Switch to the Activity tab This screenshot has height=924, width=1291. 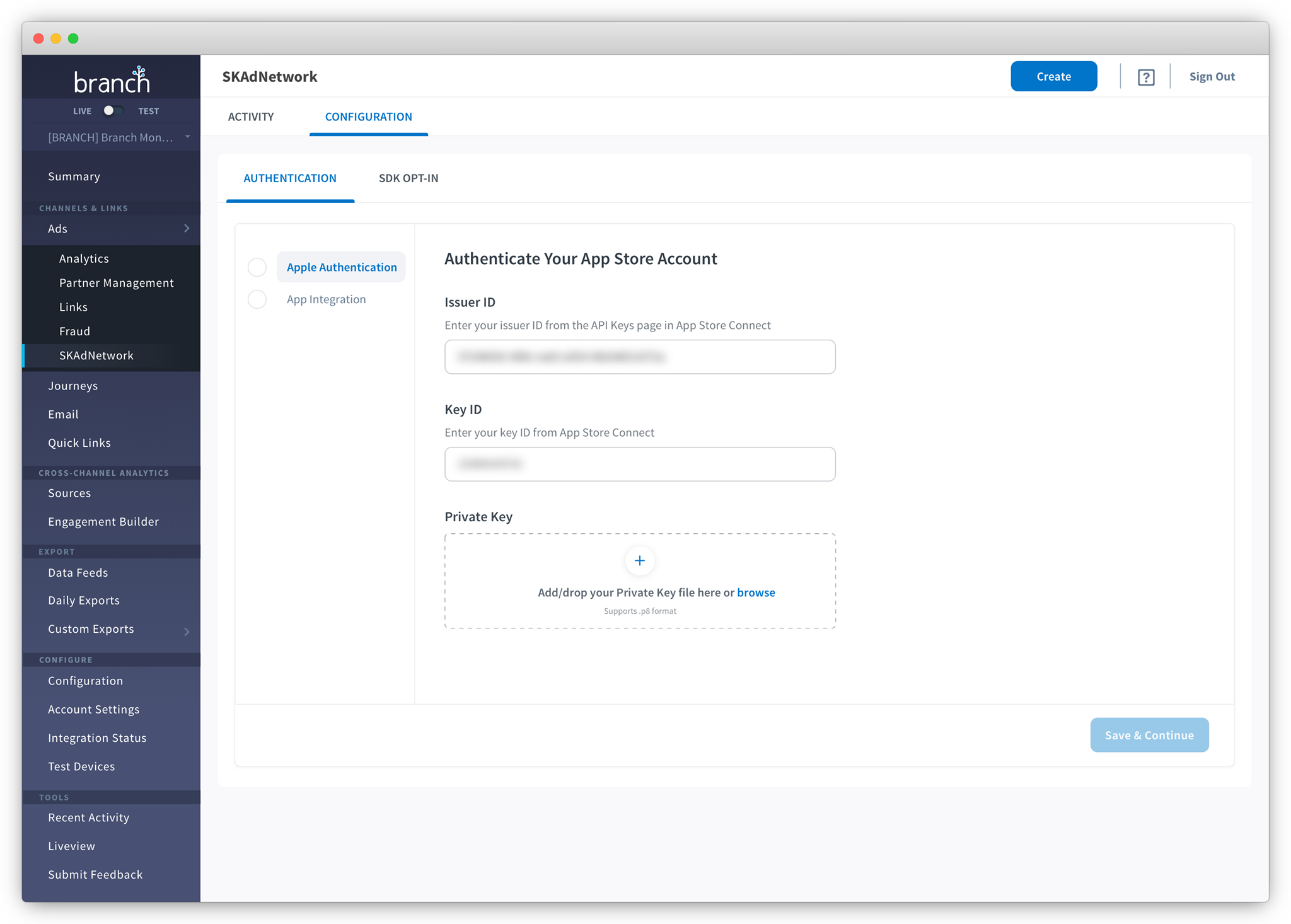(251, 117)
